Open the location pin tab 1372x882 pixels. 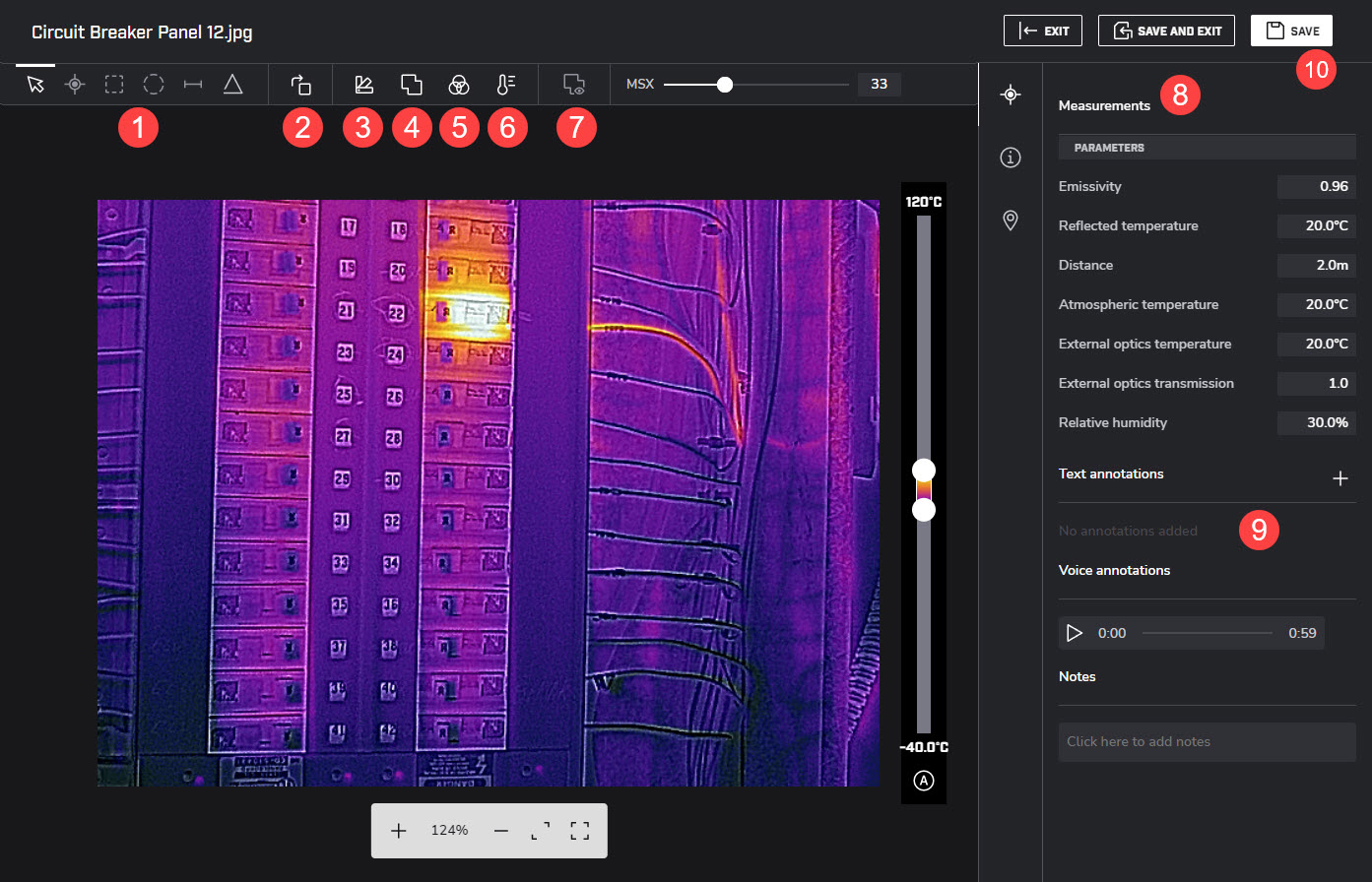[1010, 220]
